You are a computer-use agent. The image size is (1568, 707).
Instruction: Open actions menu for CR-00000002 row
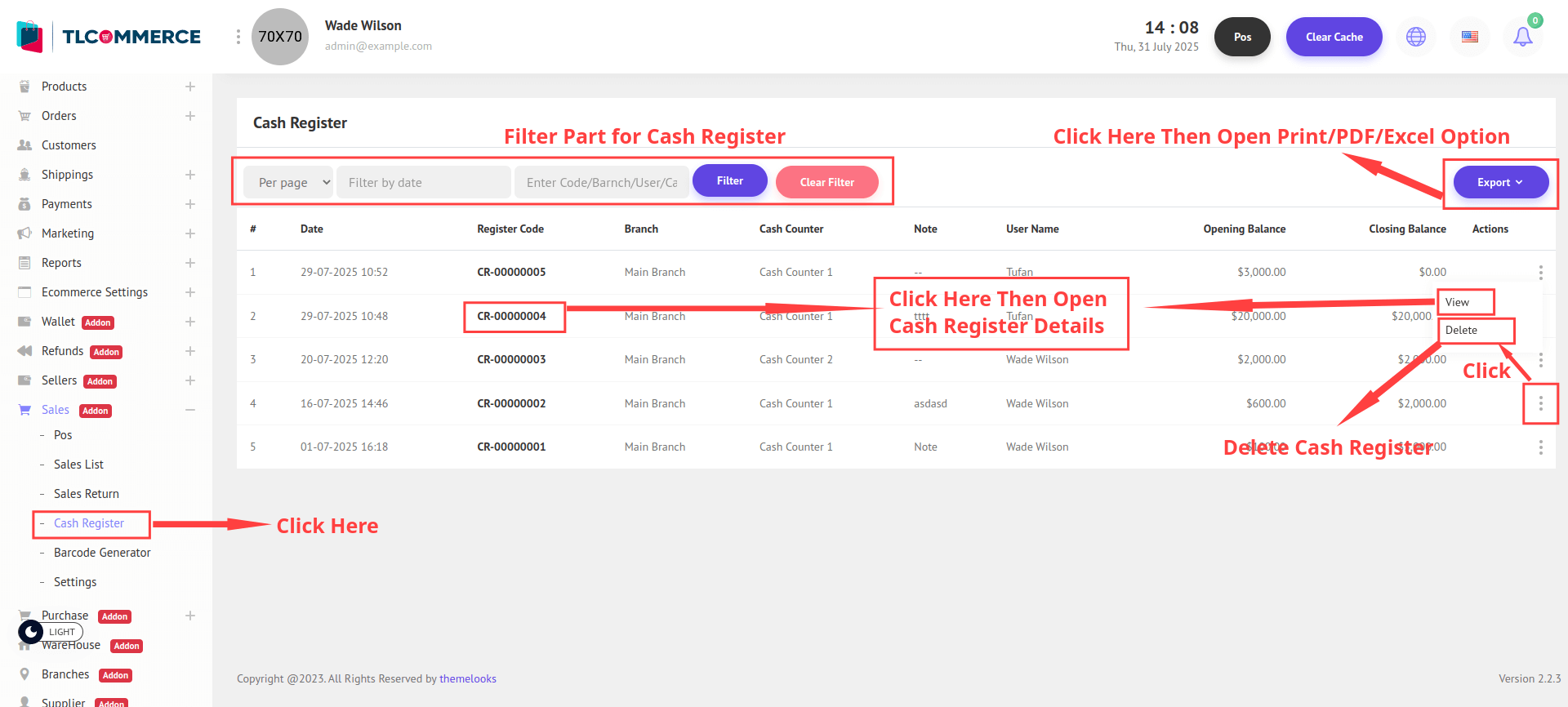(1540, 403)
